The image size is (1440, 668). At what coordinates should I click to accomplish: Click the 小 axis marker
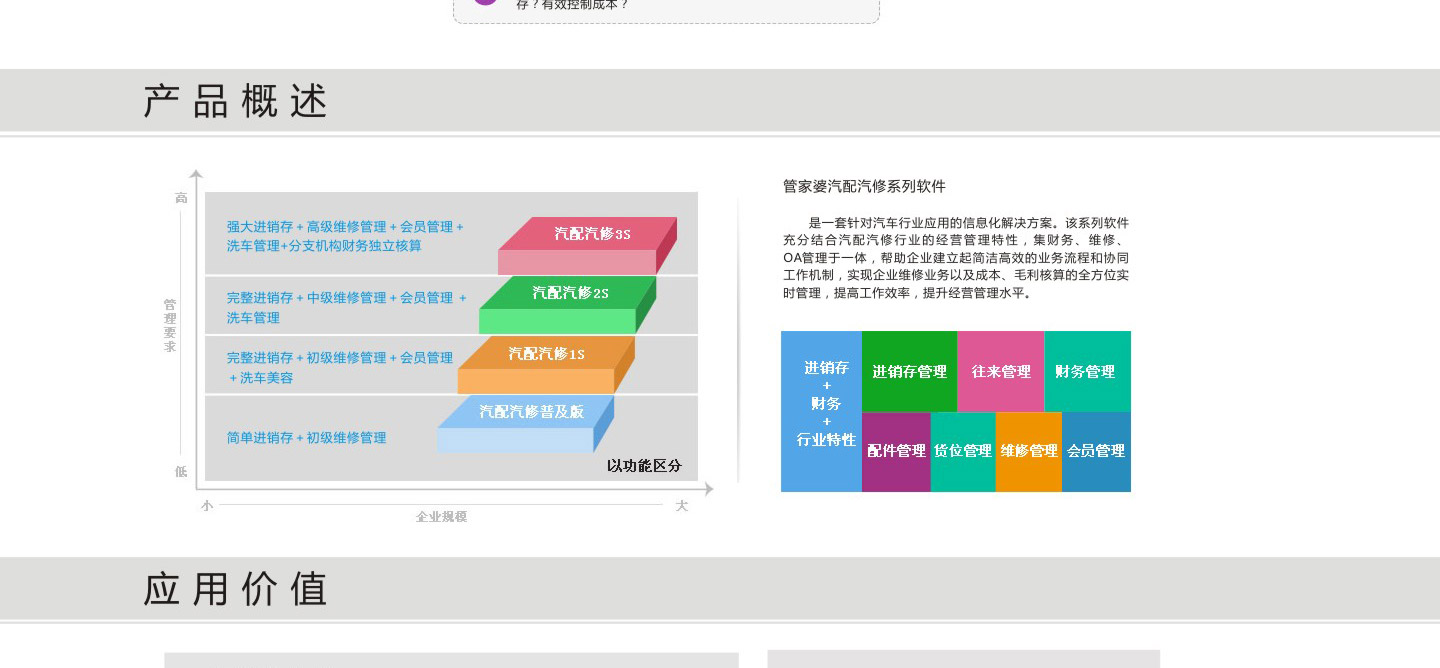click(x=207, y=506)
